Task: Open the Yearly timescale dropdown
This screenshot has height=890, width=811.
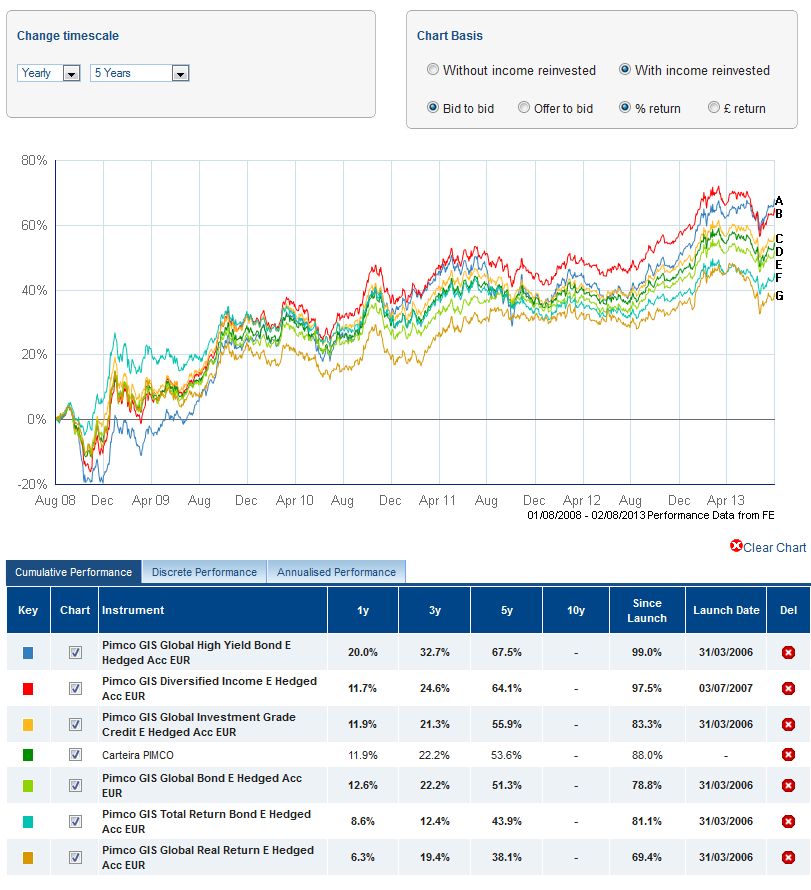Action: (x=71, y=73)
